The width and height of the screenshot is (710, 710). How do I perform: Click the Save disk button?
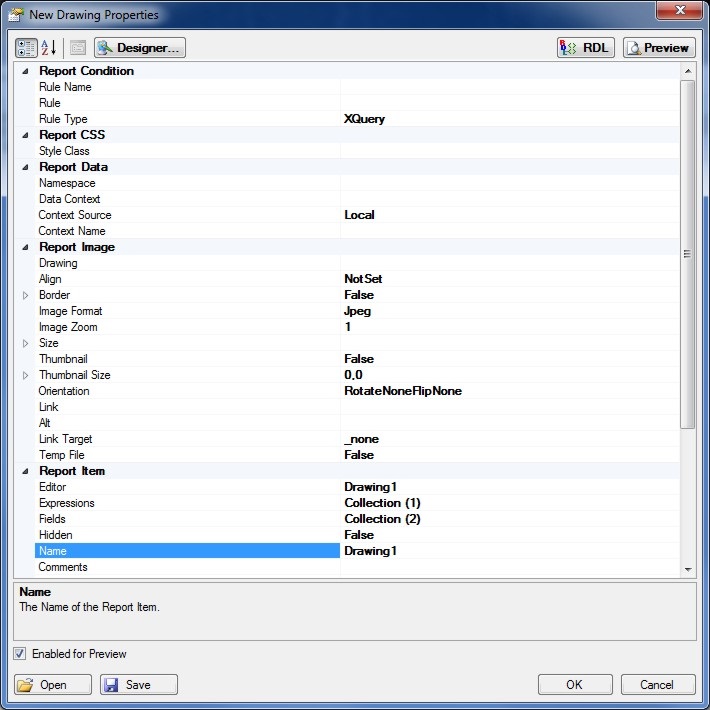pyautogui.click(x=139, y=685)
